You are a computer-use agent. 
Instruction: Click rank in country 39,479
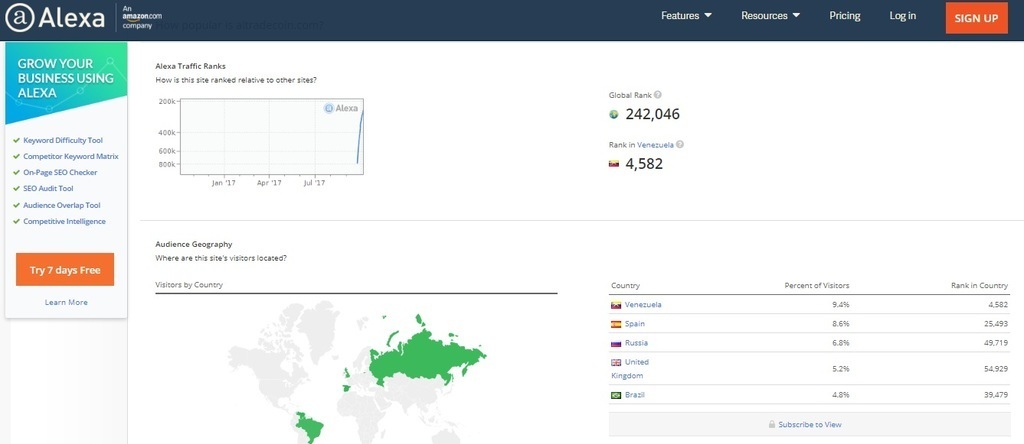[996, 395]
